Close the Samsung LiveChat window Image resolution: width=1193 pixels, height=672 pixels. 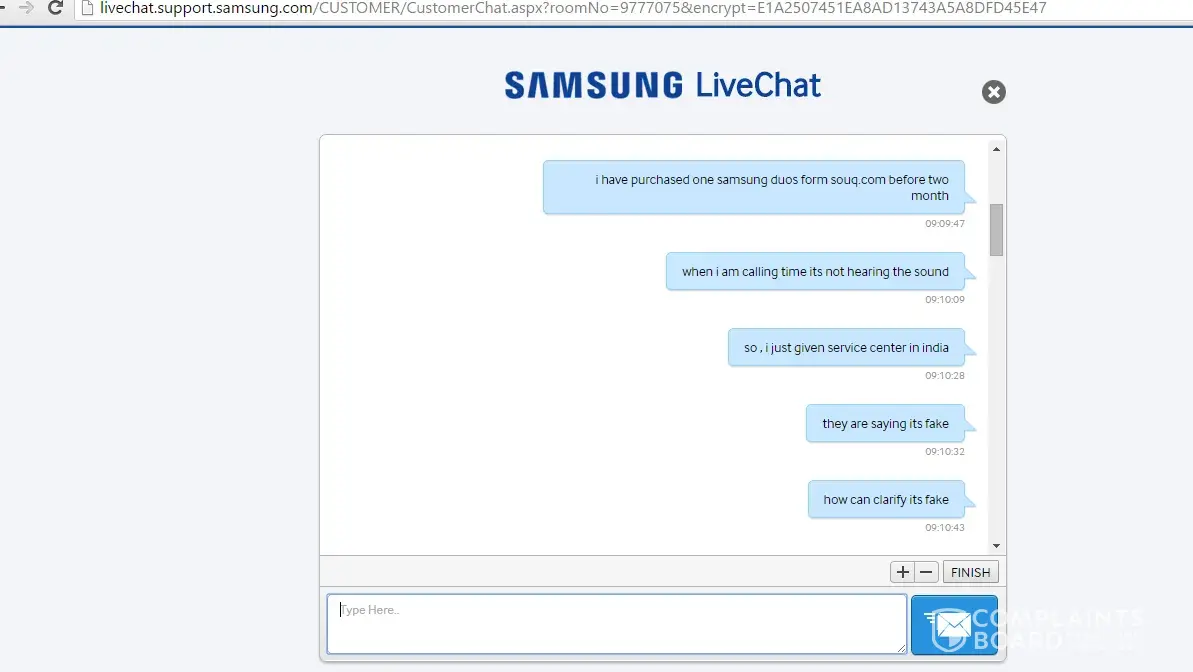(x=993, y=92)
